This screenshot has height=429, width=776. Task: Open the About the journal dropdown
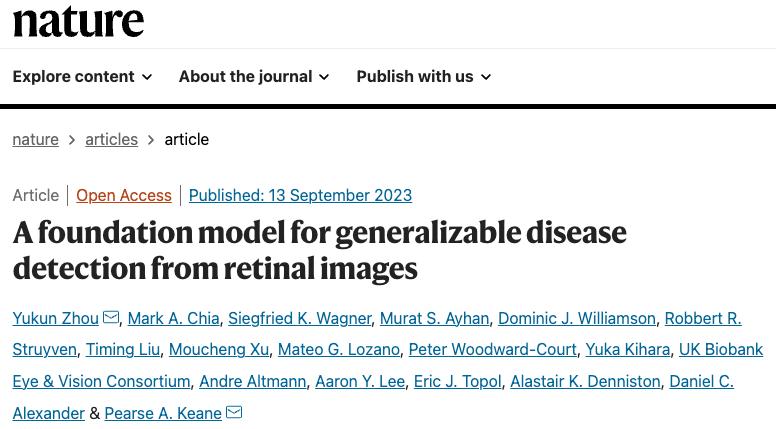click(x=254, y=76)
